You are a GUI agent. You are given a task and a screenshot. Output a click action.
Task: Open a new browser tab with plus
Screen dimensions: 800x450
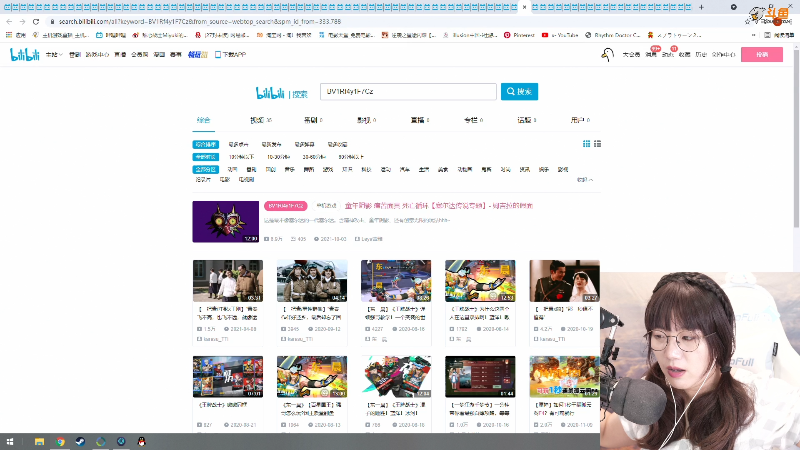[701, 7]
